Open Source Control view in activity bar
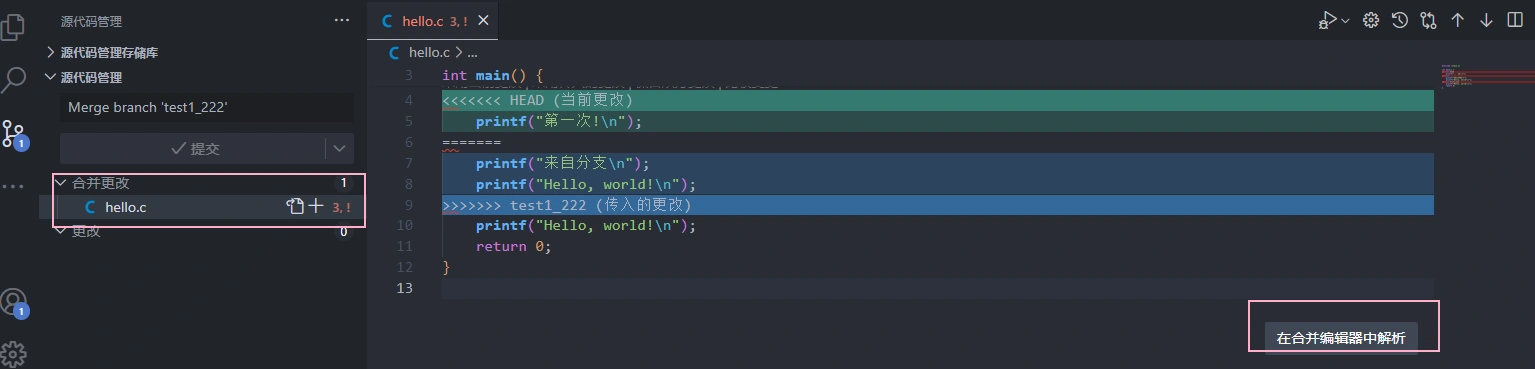Viewport: 1535px width, 369px height. click(13, 134)
